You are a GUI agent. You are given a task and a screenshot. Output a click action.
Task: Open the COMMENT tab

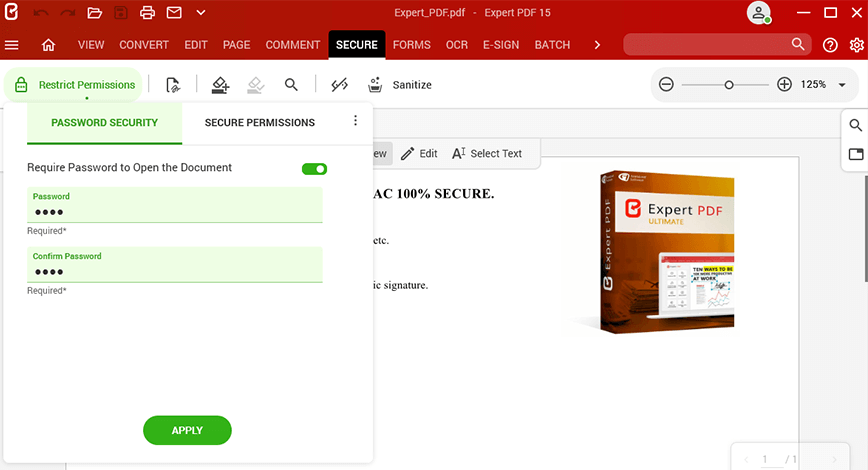click(293, 45)
